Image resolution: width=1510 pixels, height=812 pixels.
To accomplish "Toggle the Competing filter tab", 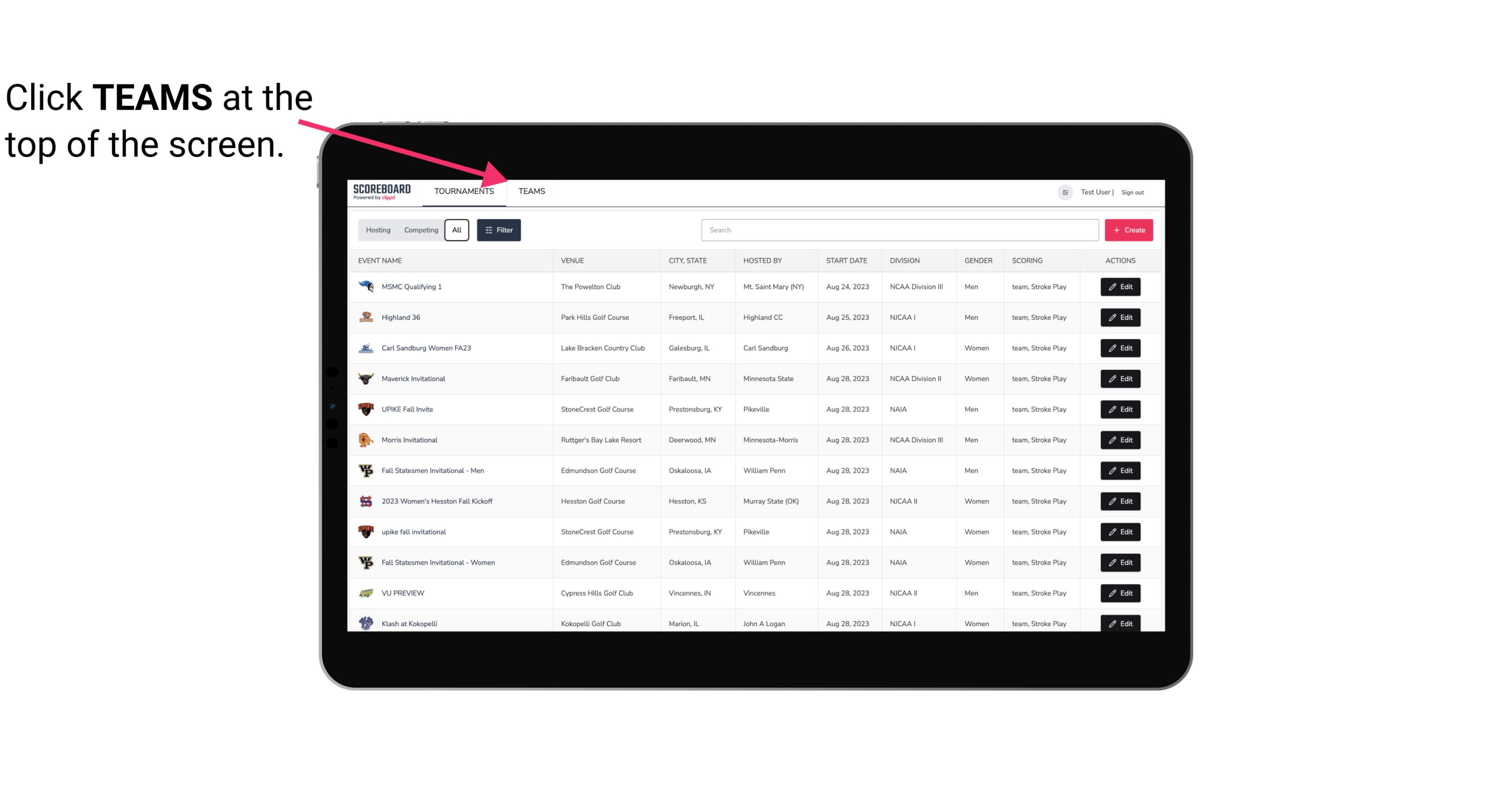I will (419, 230).
